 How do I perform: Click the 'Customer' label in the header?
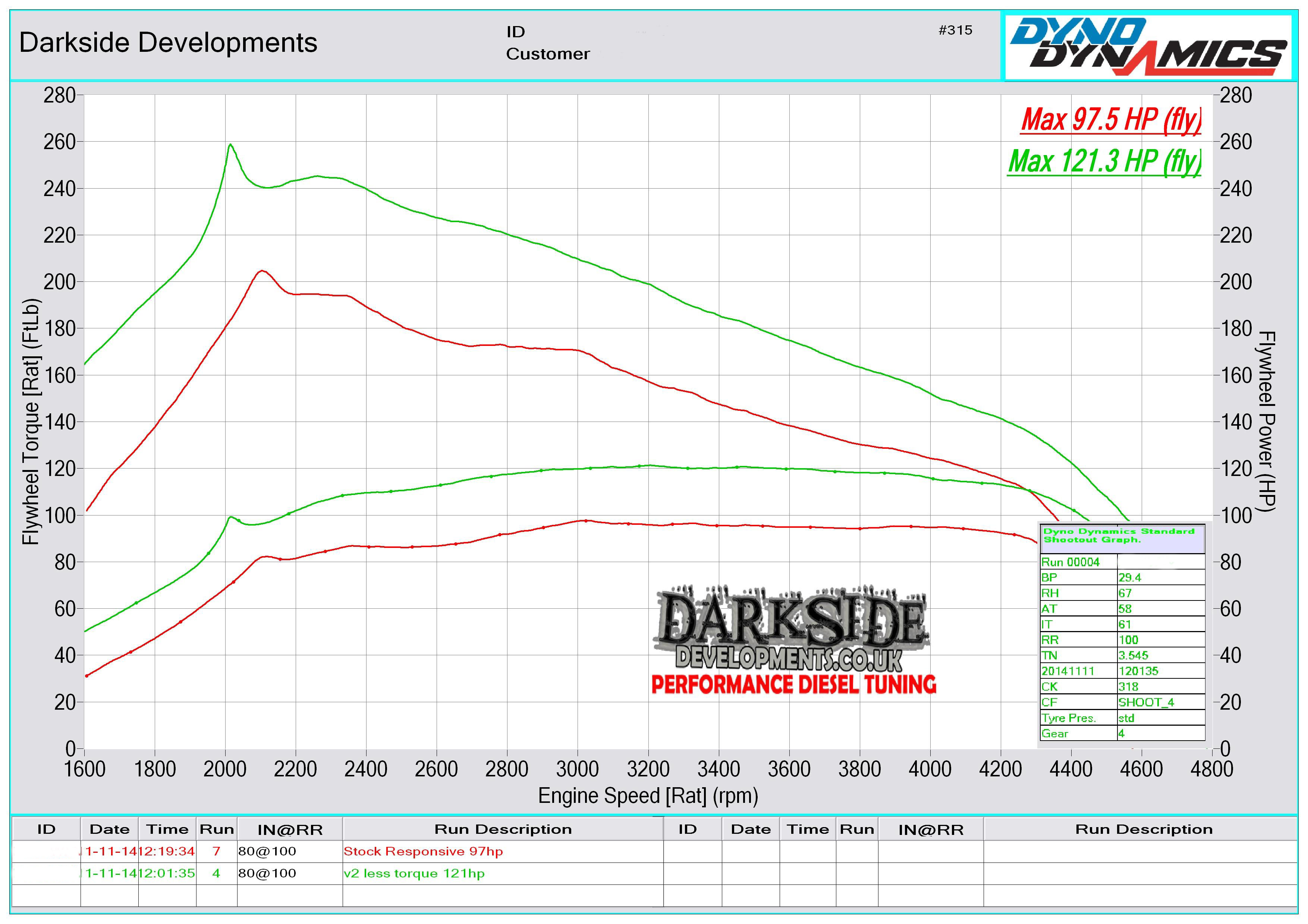click(547, 54)
